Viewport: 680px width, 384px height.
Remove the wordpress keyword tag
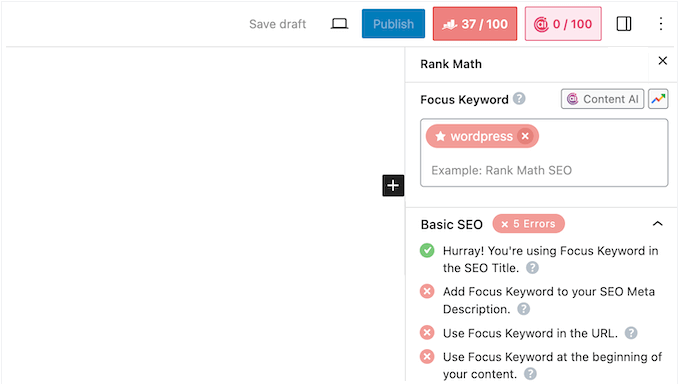point(525,136)
